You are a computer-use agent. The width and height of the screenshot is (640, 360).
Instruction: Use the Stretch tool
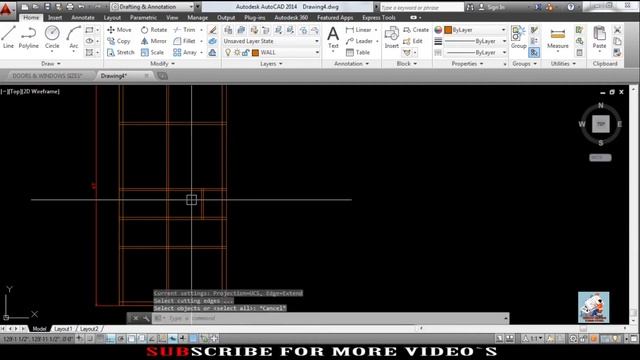(121, 53)
